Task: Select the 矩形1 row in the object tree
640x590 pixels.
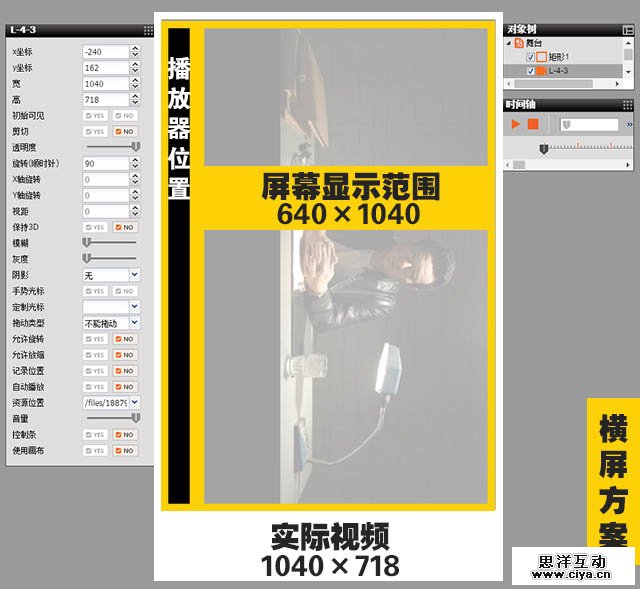Action: 563,57
